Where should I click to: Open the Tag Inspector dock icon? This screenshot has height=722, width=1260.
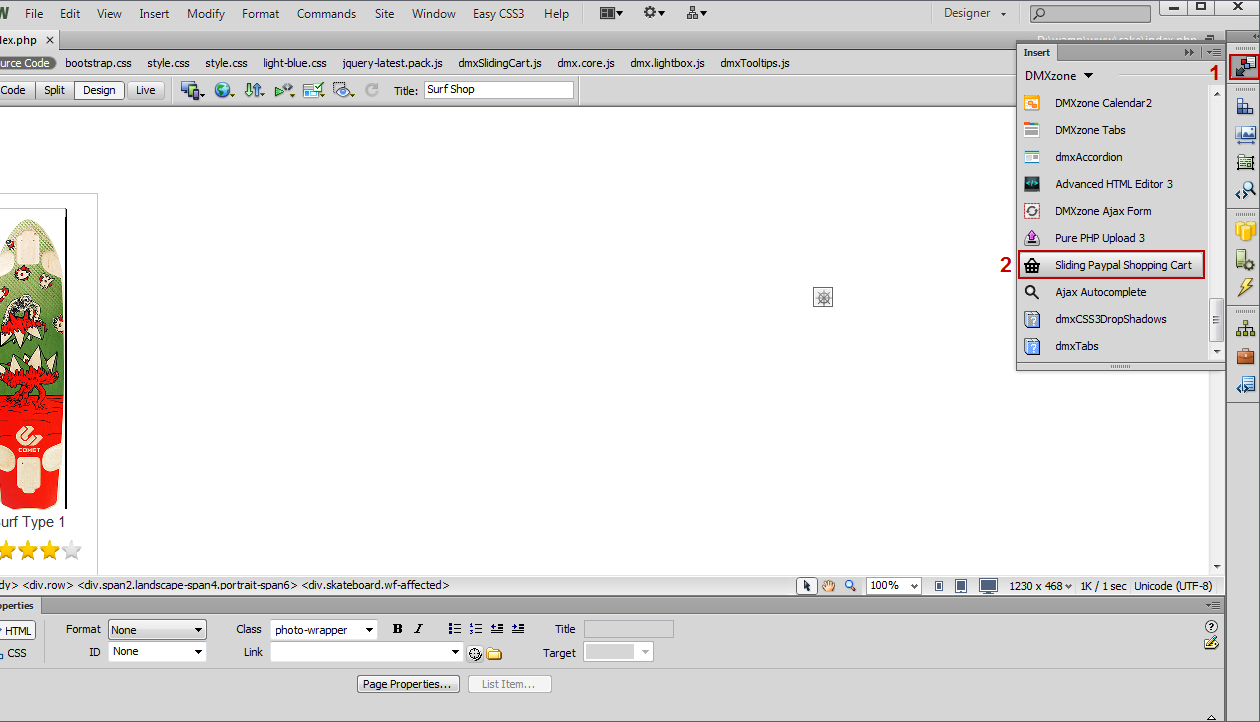(1245, 190)
